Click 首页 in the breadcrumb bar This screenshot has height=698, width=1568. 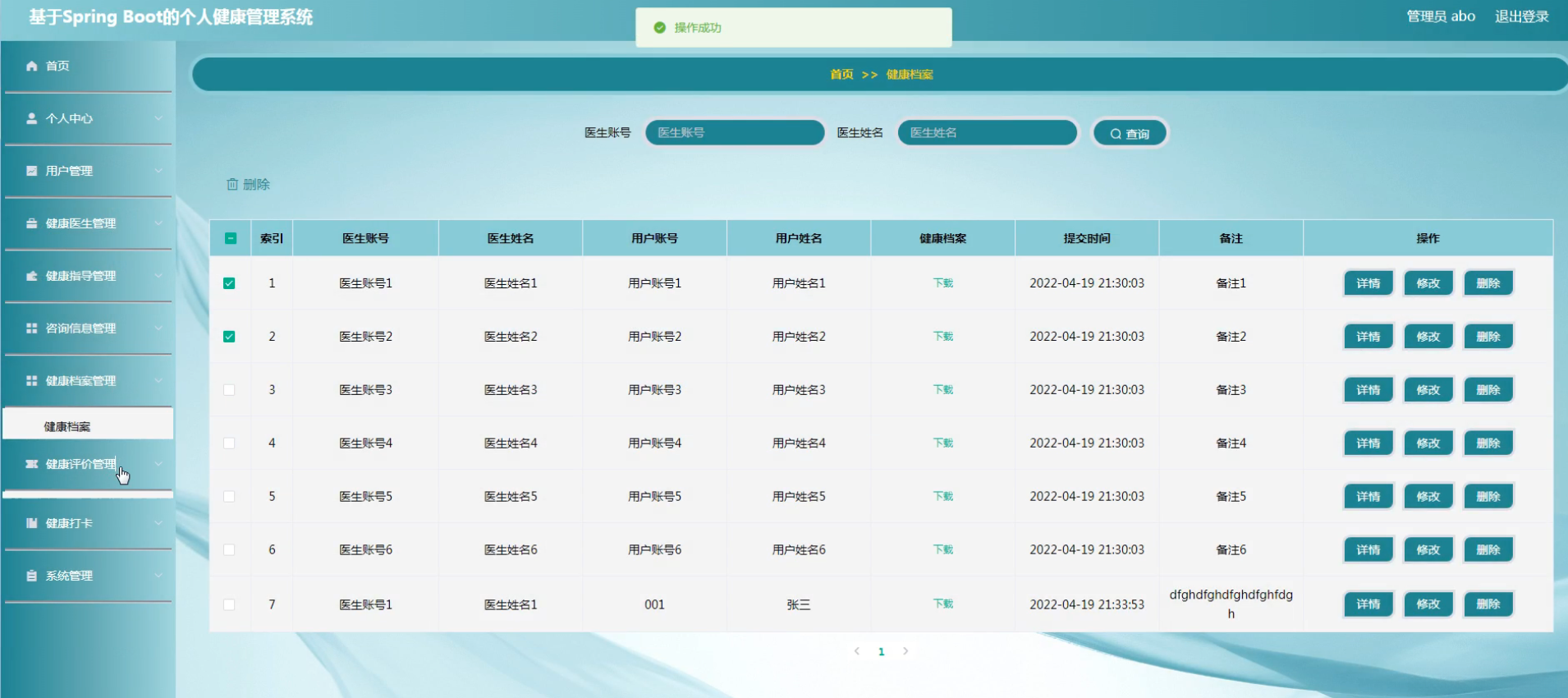tap(841, 75)
